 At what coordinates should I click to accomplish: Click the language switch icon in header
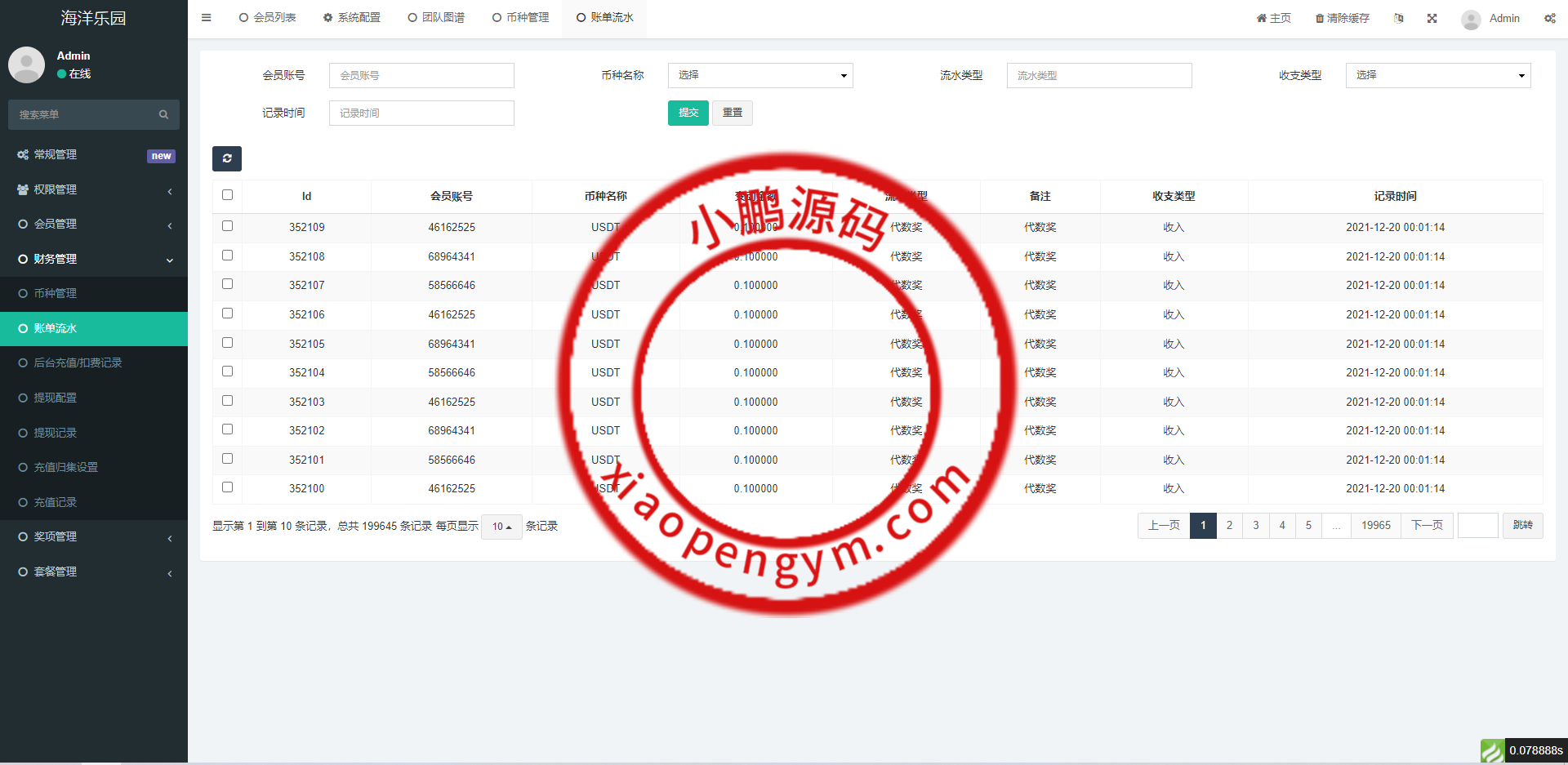(x=1398, y=18)
